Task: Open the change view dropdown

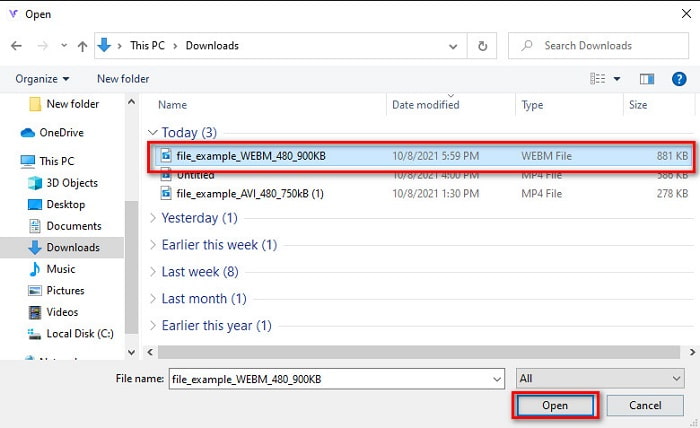Action: (617, 79)
